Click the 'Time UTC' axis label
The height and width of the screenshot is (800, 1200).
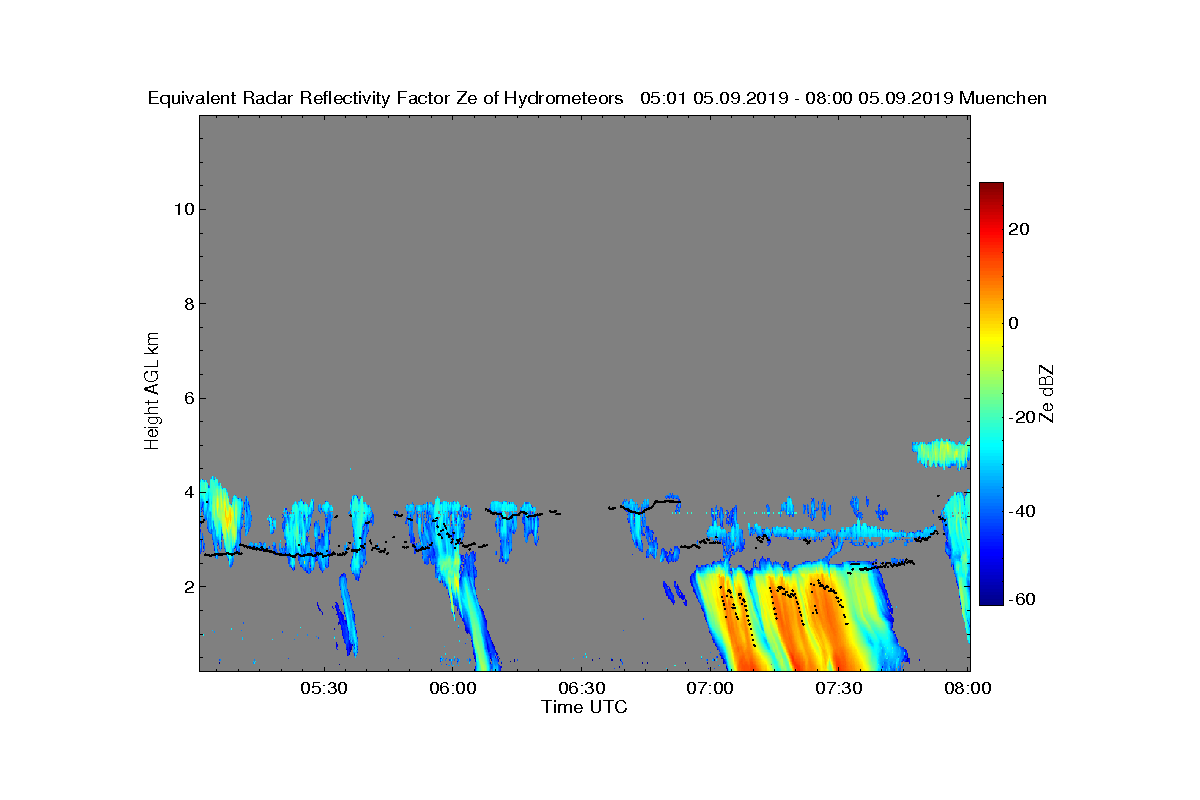tap(585, 707)
